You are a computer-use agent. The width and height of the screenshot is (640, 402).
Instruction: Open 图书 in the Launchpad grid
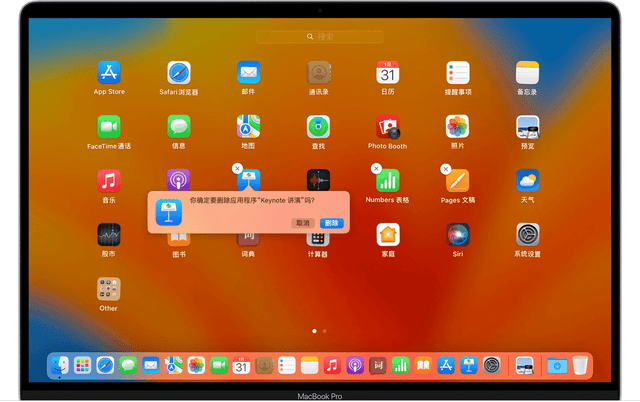pyautogui.click(x=179, y=240)
